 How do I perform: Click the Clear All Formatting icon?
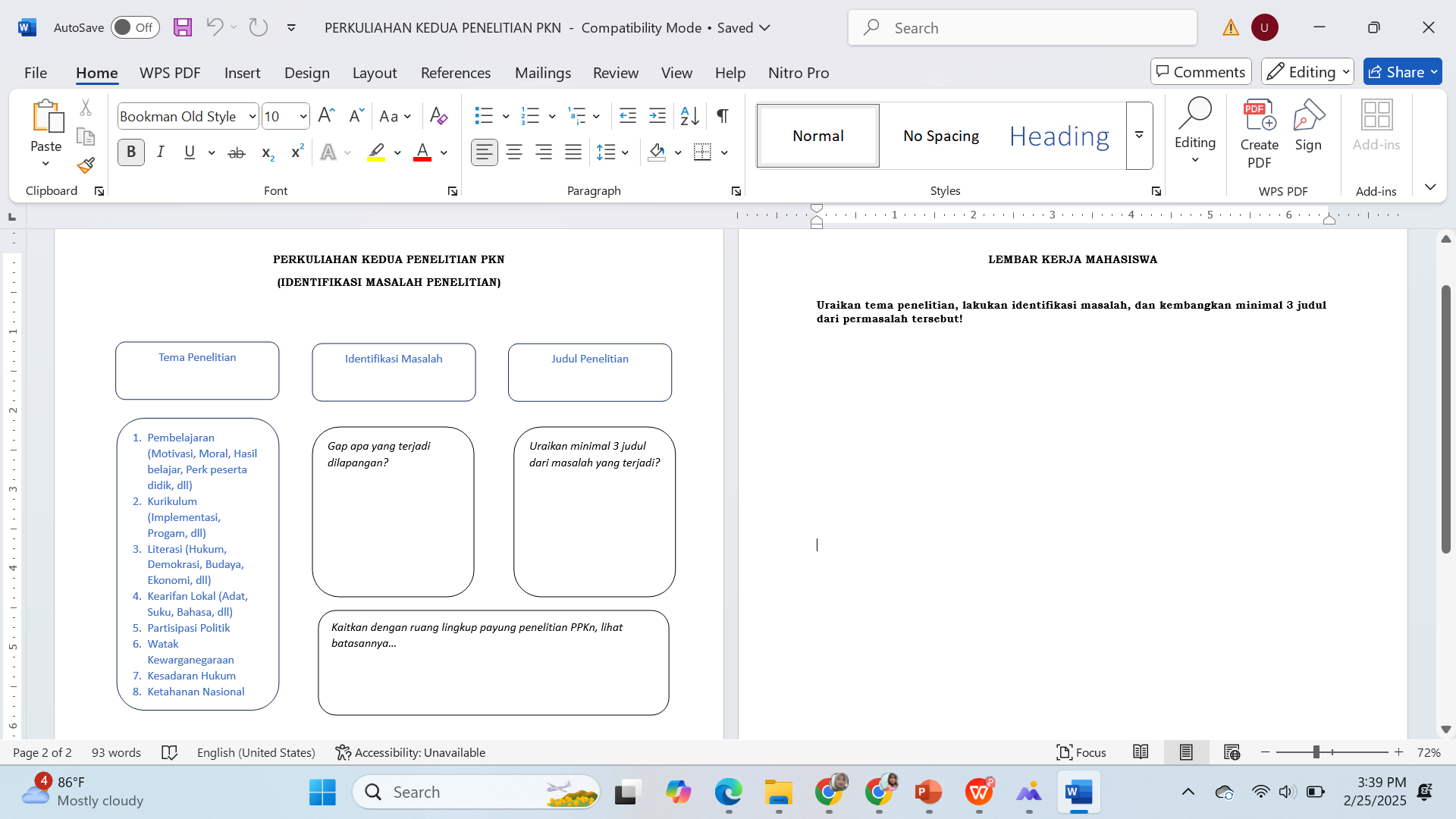click(438, 115)
